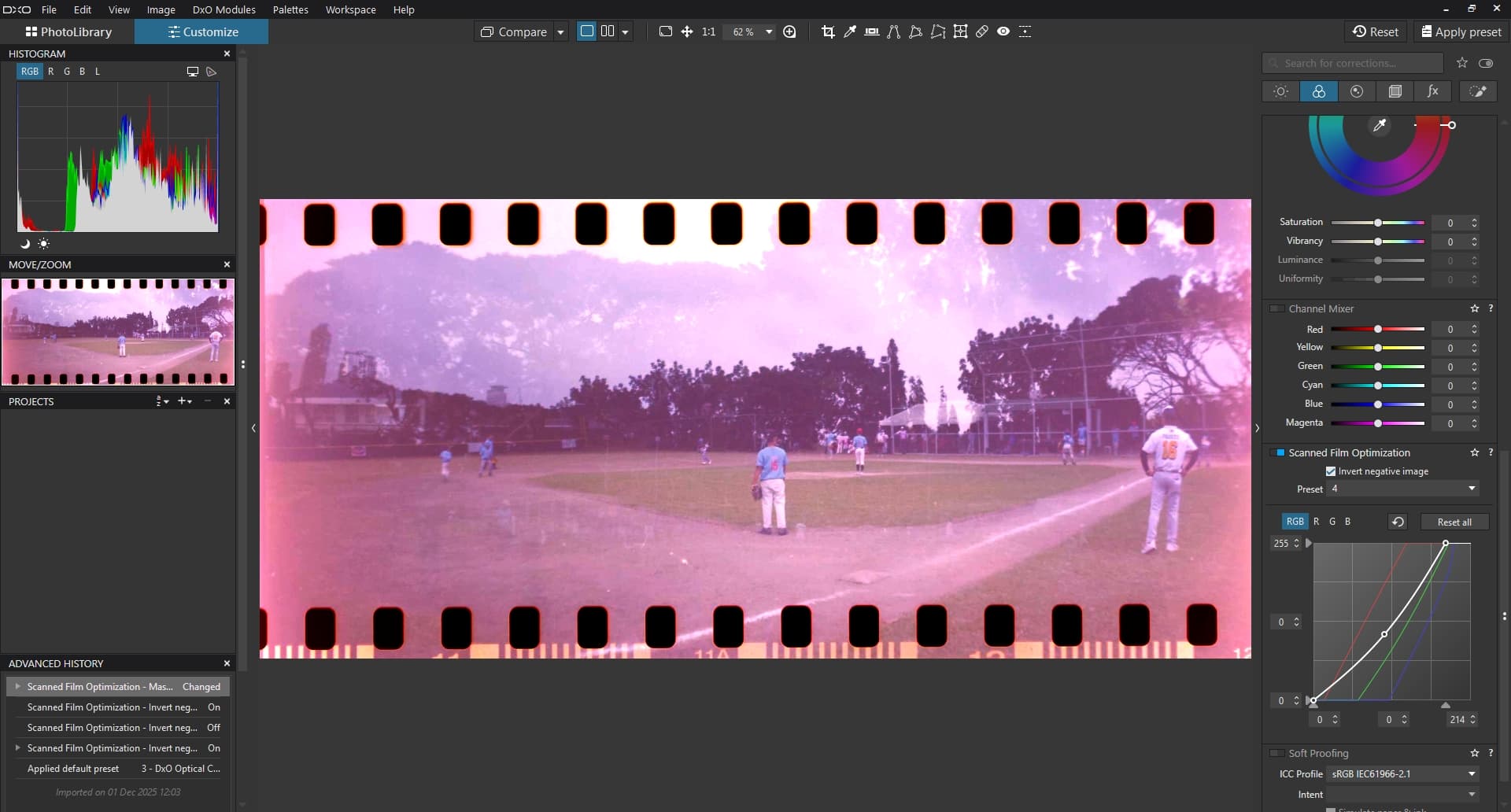1511x812 pixels.
Task: Open the Effects fx palette
Action: [1433, 91]
